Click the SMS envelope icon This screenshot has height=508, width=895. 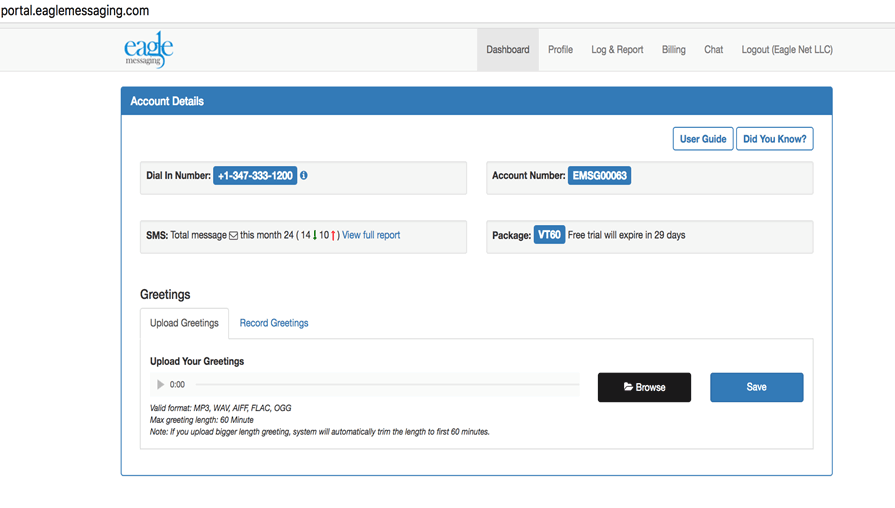[x=234, y=236]
